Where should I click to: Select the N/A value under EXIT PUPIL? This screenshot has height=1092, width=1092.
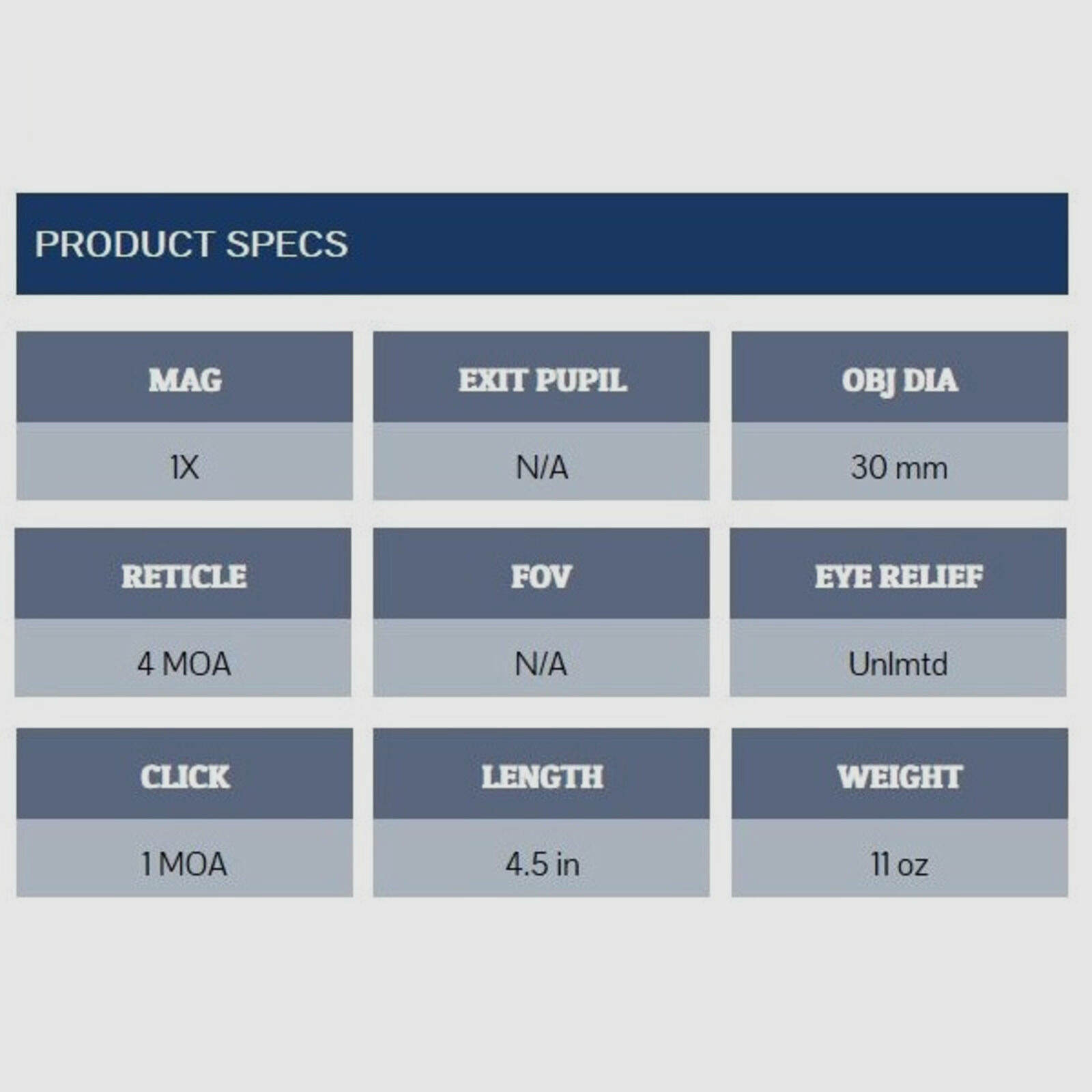[542, 468]
